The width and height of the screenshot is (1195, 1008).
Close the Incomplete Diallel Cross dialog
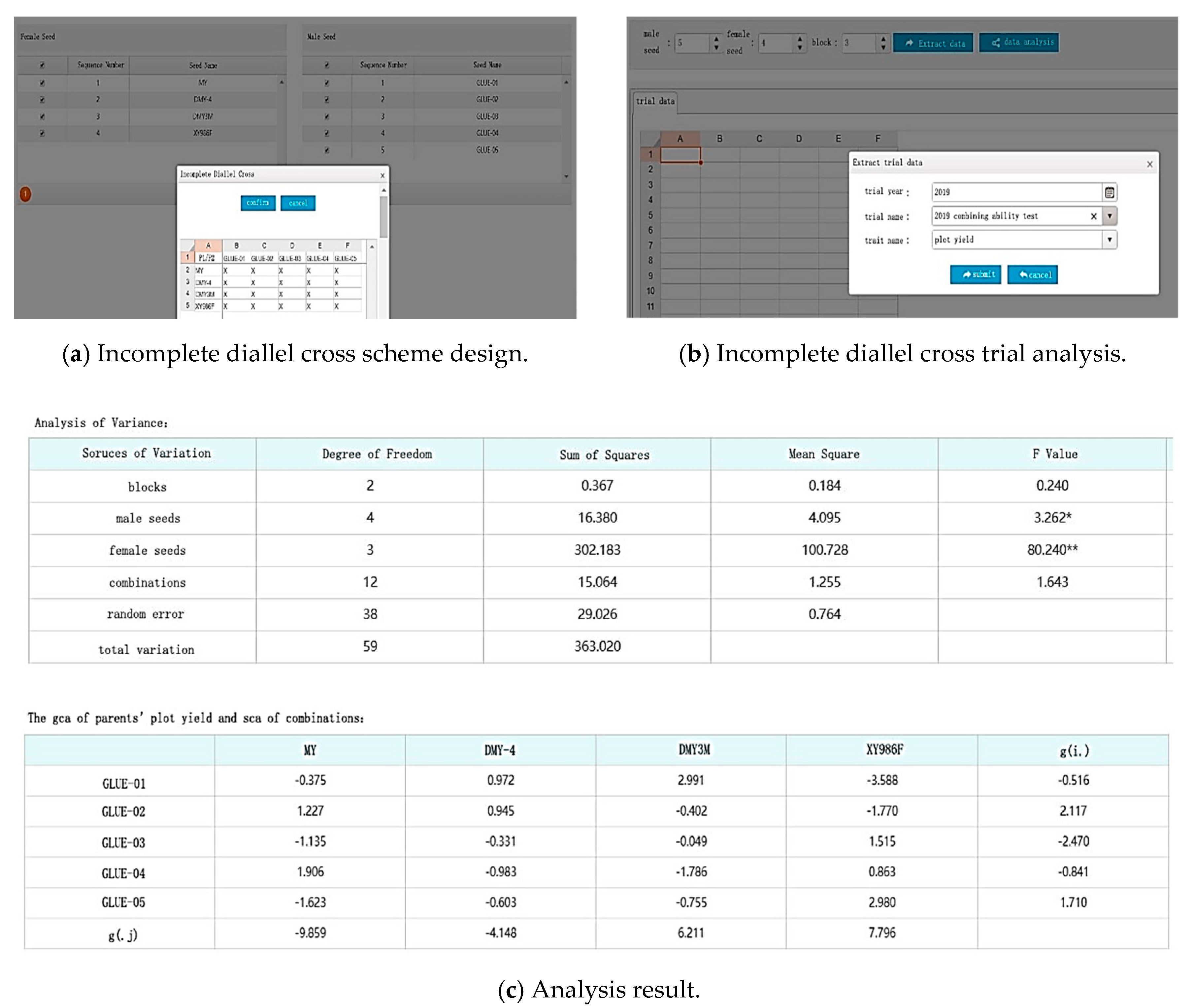pyautogui.click(x=382, y=176)
